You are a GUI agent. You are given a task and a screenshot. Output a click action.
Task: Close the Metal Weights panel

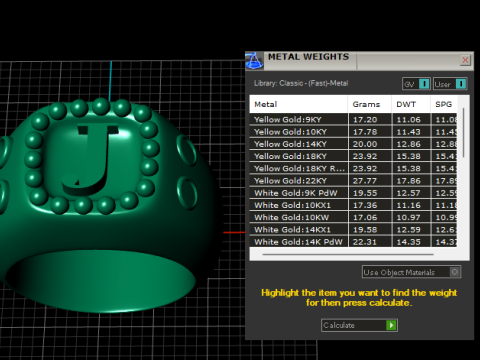465,60
